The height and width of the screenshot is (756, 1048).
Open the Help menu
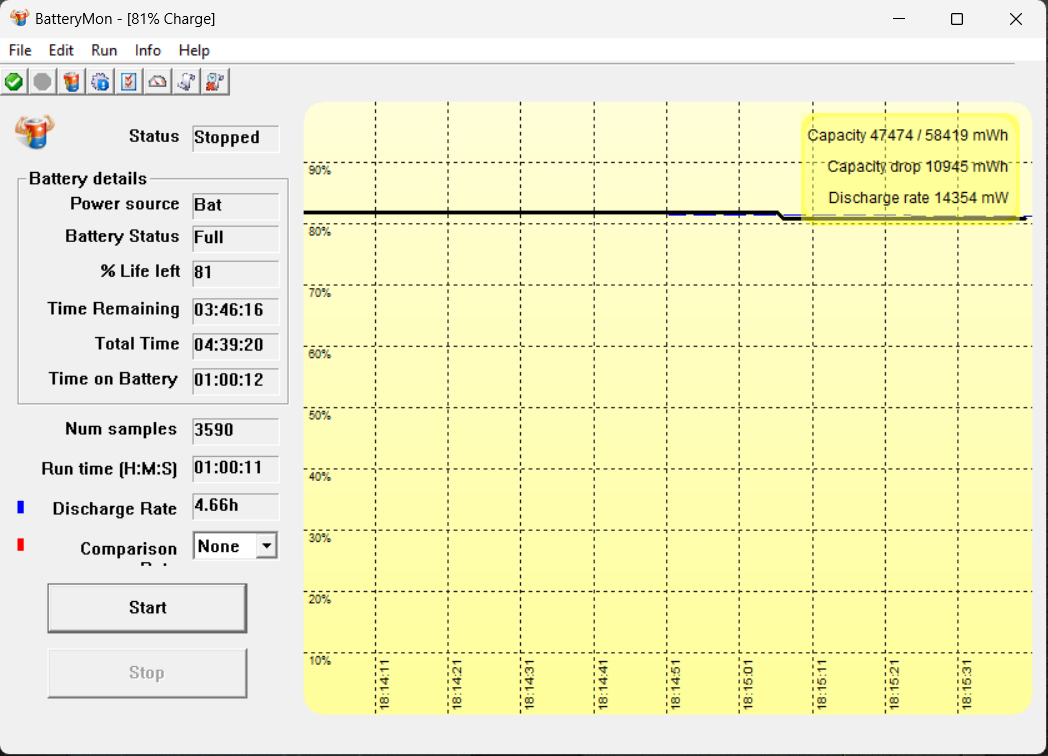pos(194,50)
